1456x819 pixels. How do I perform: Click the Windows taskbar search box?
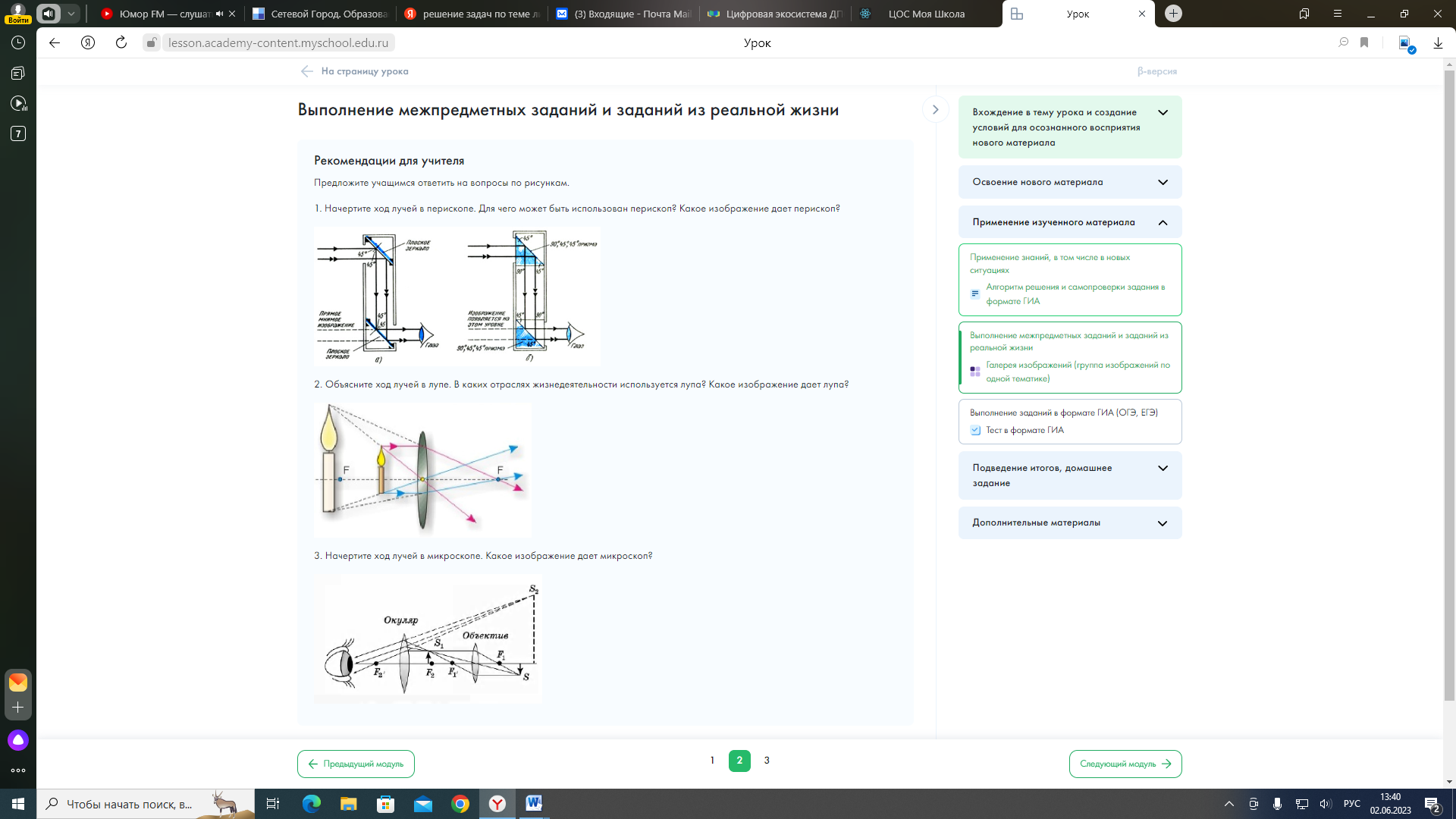pyautogui.click(x=146, y=804)
